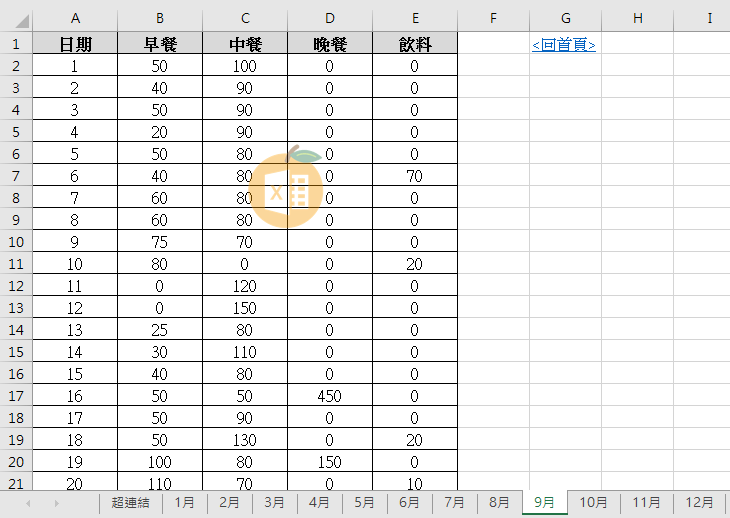Click the select-all corner of the grid

(x=16, y=19)
